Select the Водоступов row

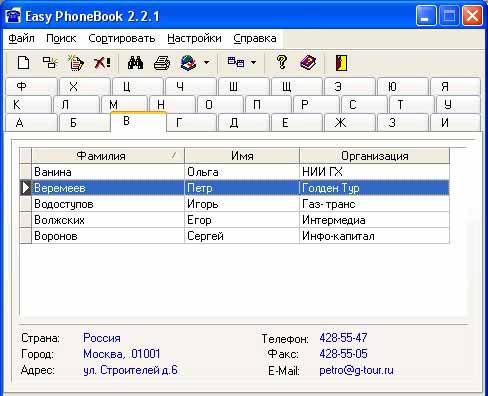234,204
